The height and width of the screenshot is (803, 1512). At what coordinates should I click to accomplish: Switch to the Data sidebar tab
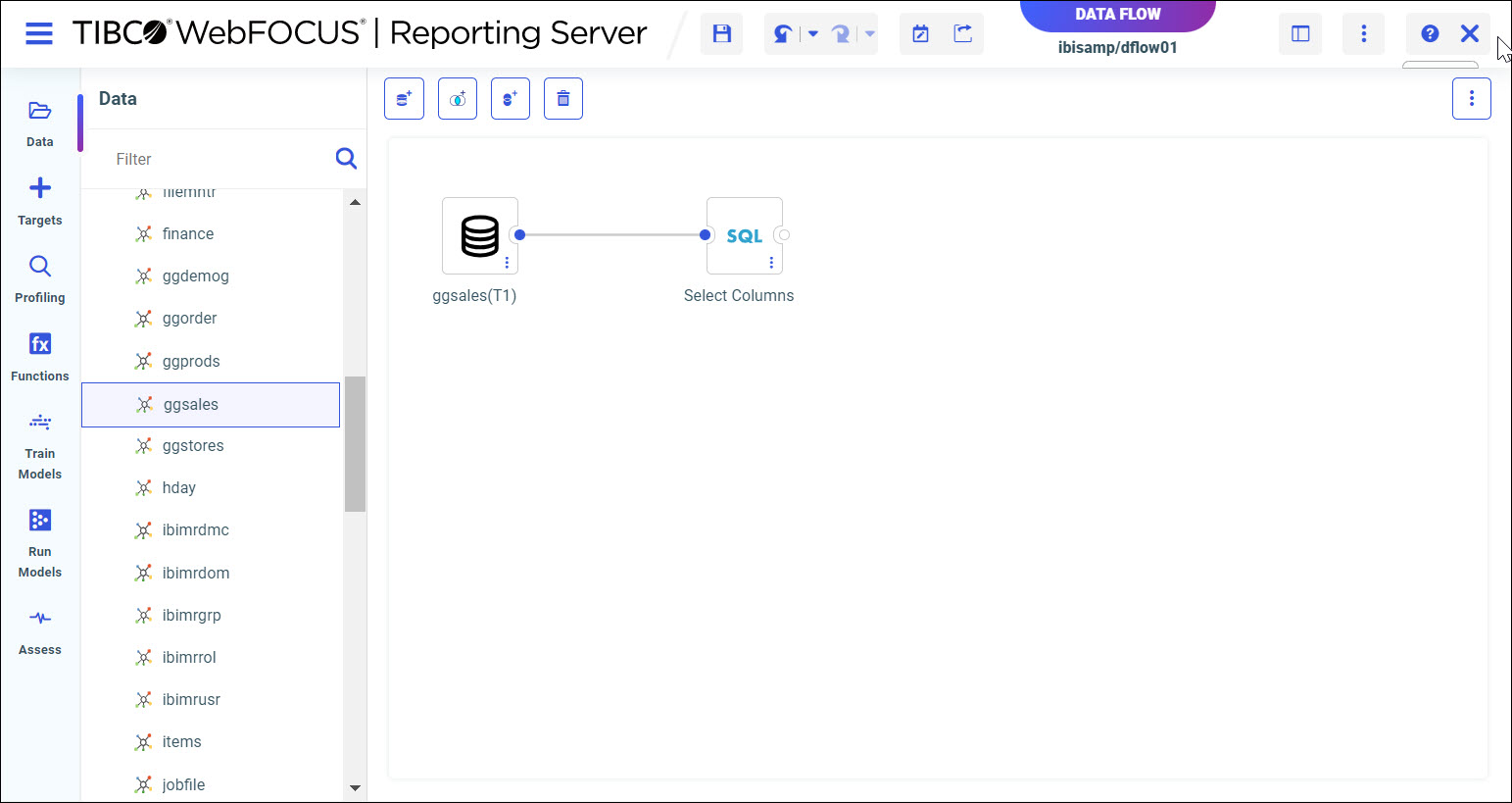pyautogui.click(x=40, y=124)
